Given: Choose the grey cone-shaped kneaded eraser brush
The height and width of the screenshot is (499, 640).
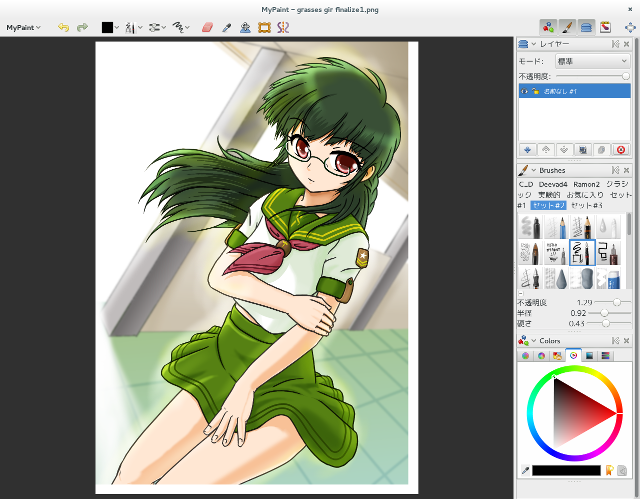Looking at the screenshot, I should coord(556,278).
